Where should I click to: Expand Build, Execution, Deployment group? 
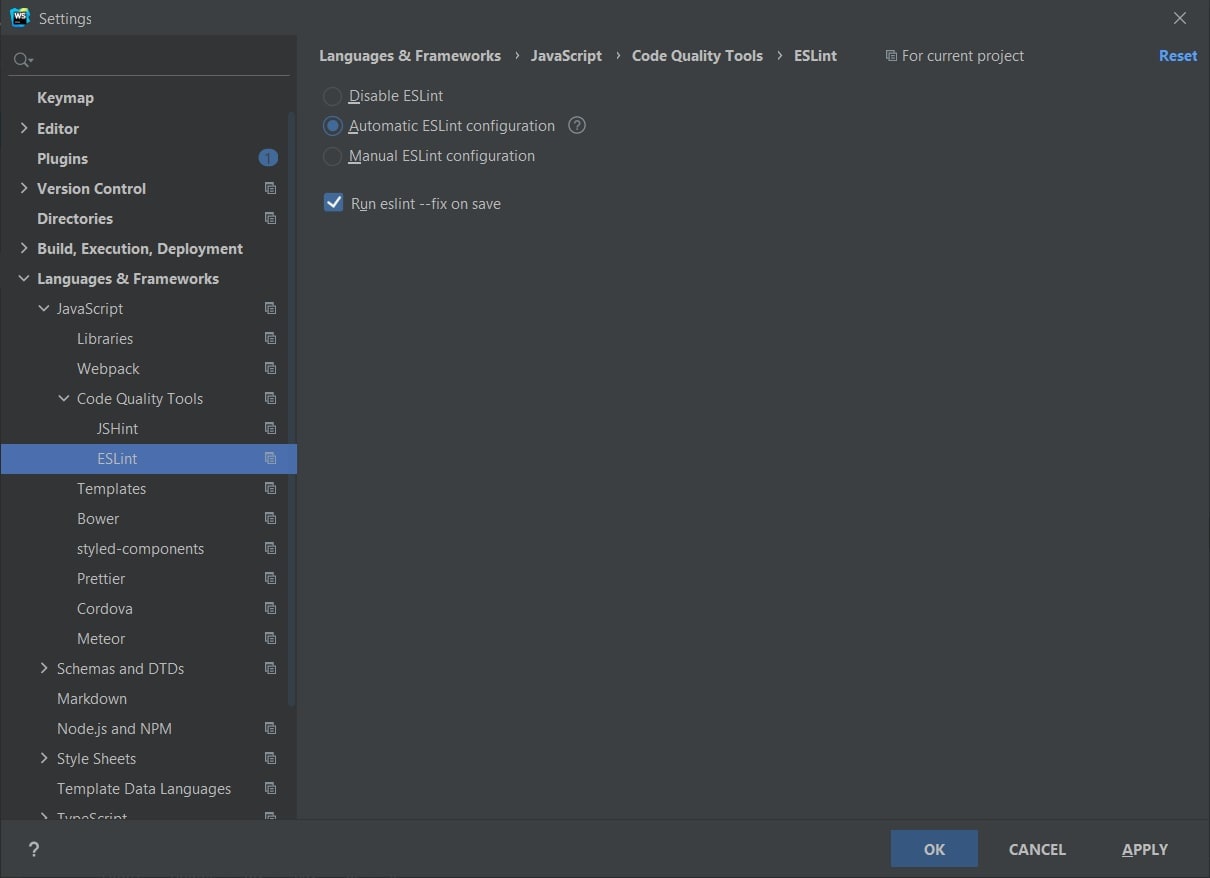pyautogui.click(x=24, y=248)
